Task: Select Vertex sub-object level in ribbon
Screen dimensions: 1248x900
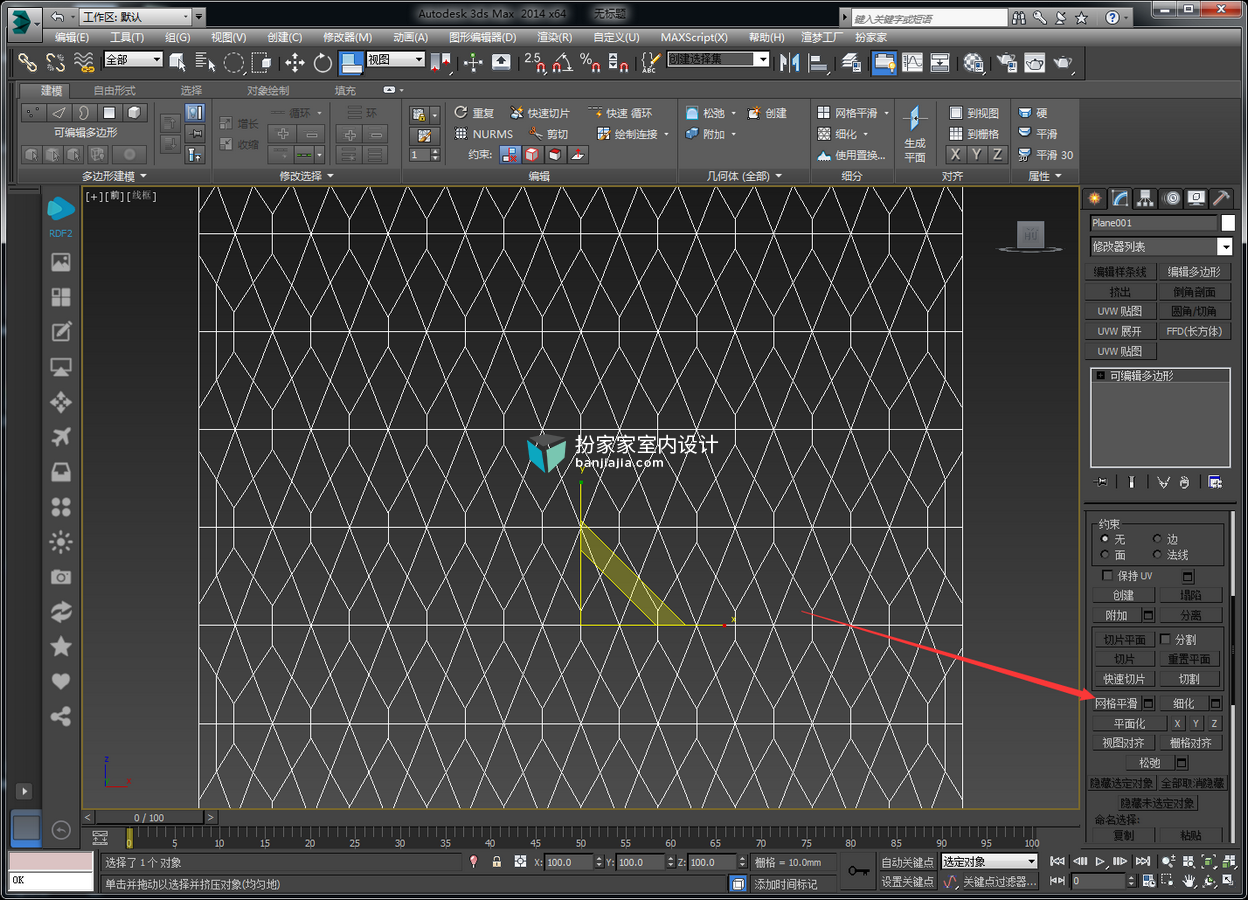Action: (x=33, y=112)
